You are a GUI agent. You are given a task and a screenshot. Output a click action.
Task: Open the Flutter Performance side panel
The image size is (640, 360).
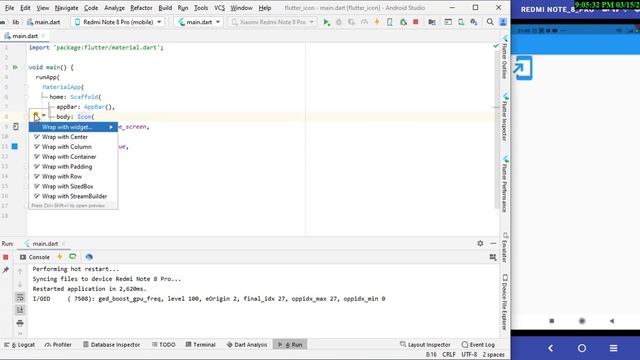click(505, 184)
